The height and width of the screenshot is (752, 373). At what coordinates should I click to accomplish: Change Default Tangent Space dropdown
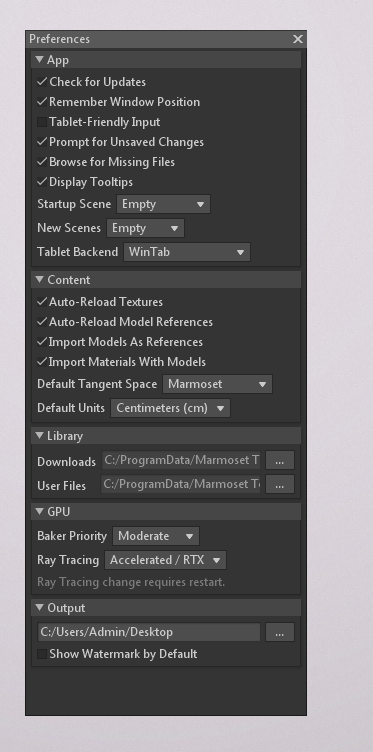(218, 384)
